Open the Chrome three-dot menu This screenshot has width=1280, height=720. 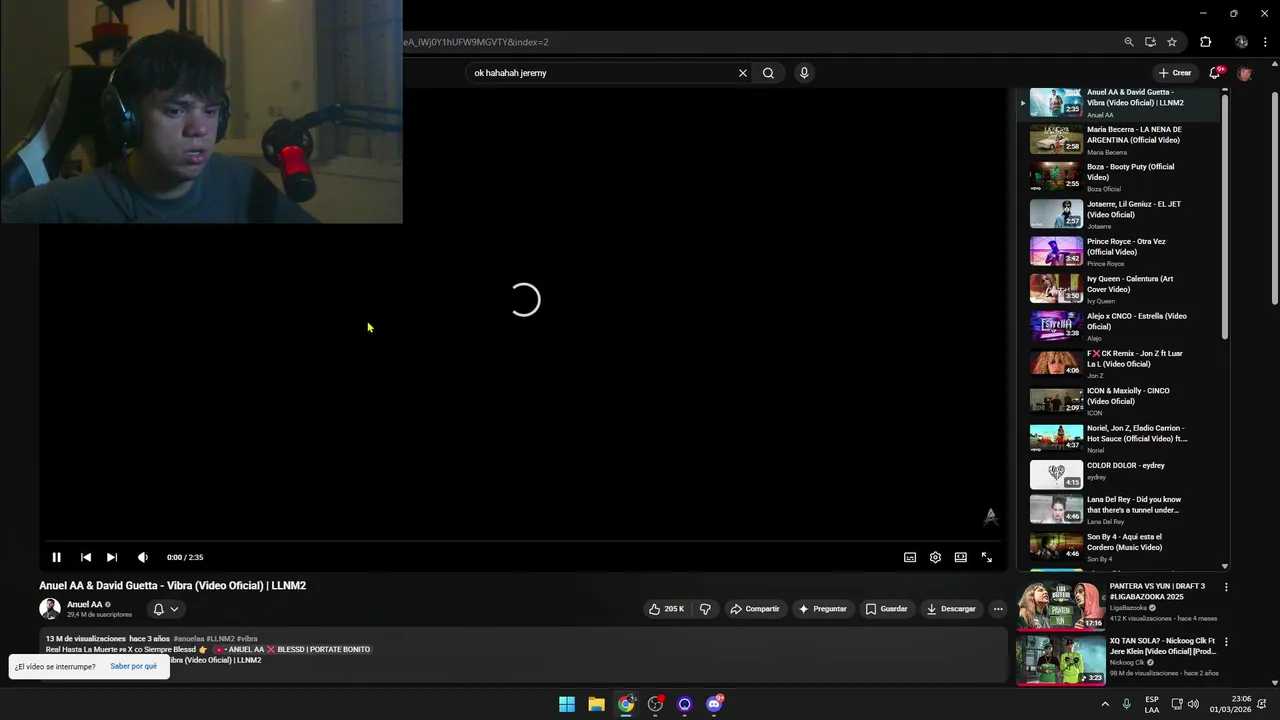[x=1265, y=42]
